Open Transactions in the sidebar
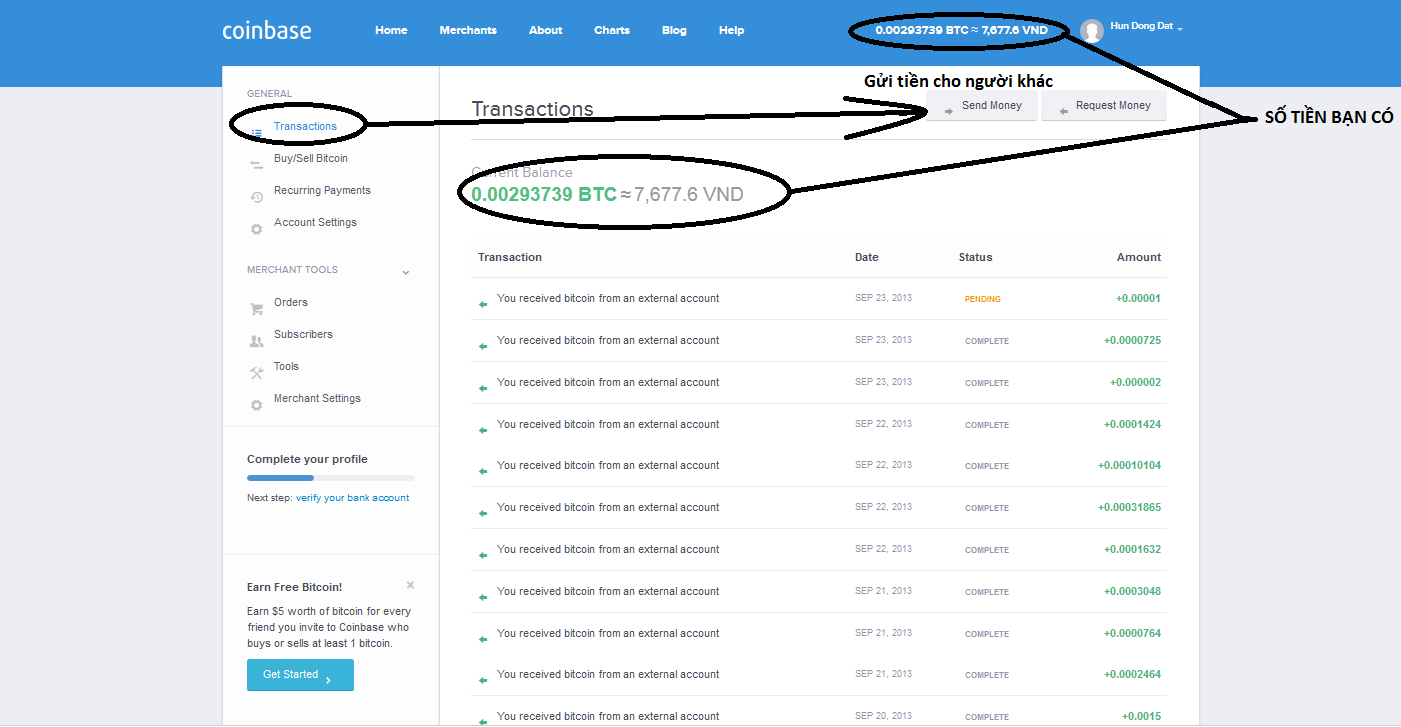This screenshot has width=1401, height=727. [305, 126]
